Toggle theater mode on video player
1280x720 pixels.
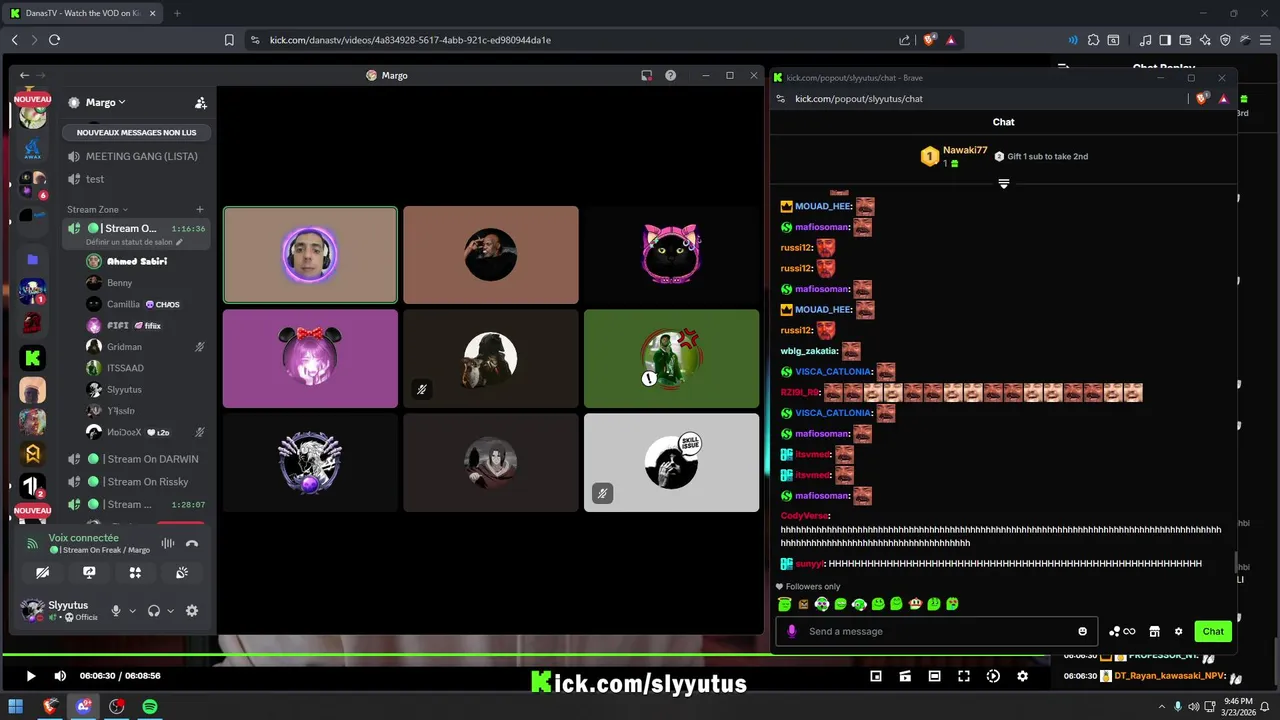[934, 676]
